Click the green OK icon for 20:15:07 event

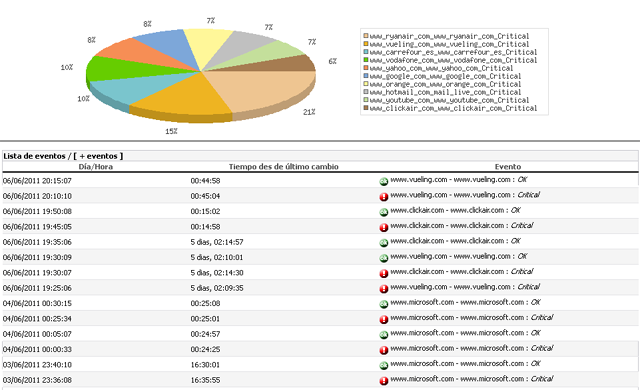pos(384,182)
